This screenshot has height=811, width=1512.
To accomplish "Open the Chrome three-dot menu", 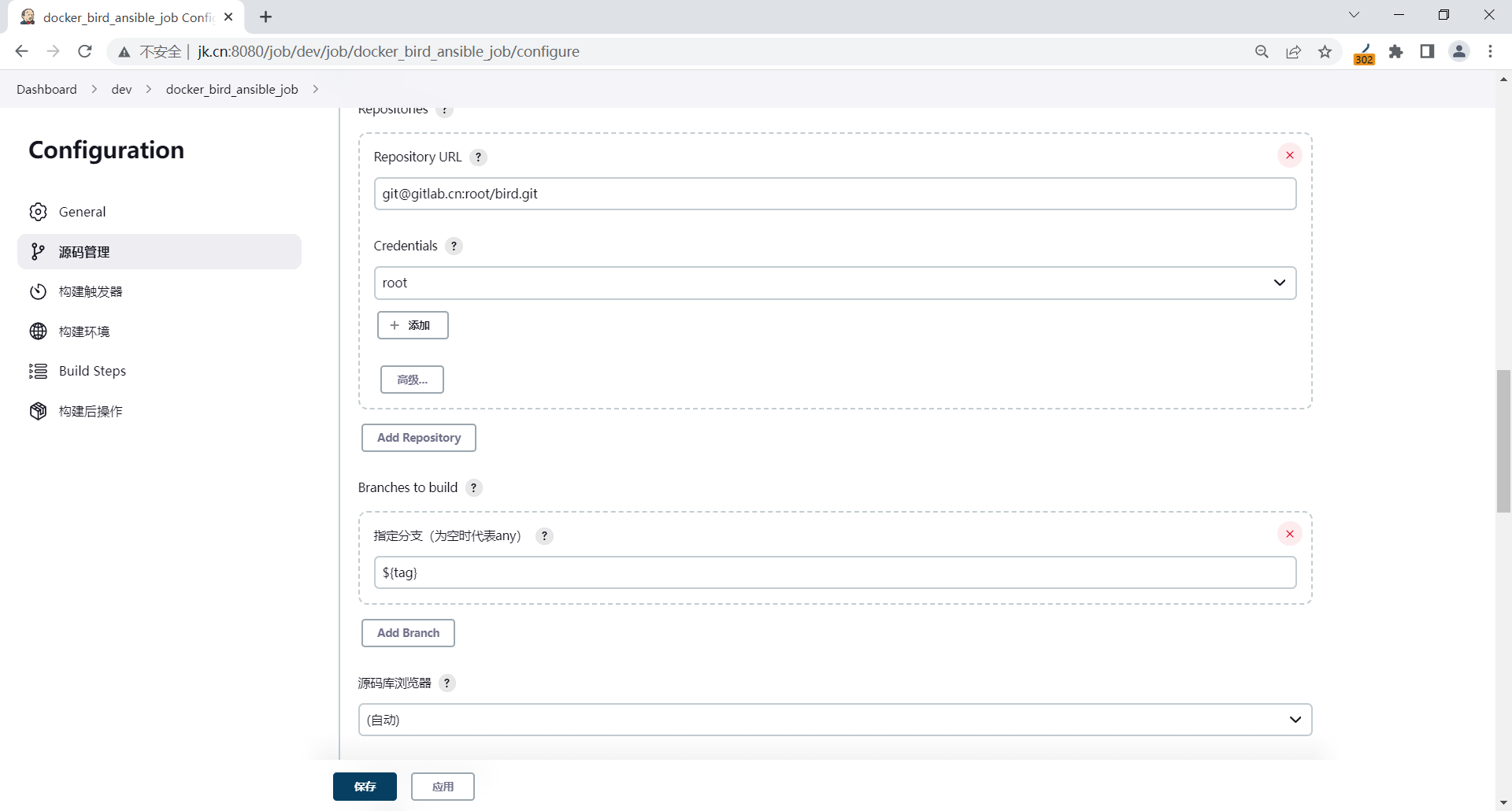I will coord(1491,51).
